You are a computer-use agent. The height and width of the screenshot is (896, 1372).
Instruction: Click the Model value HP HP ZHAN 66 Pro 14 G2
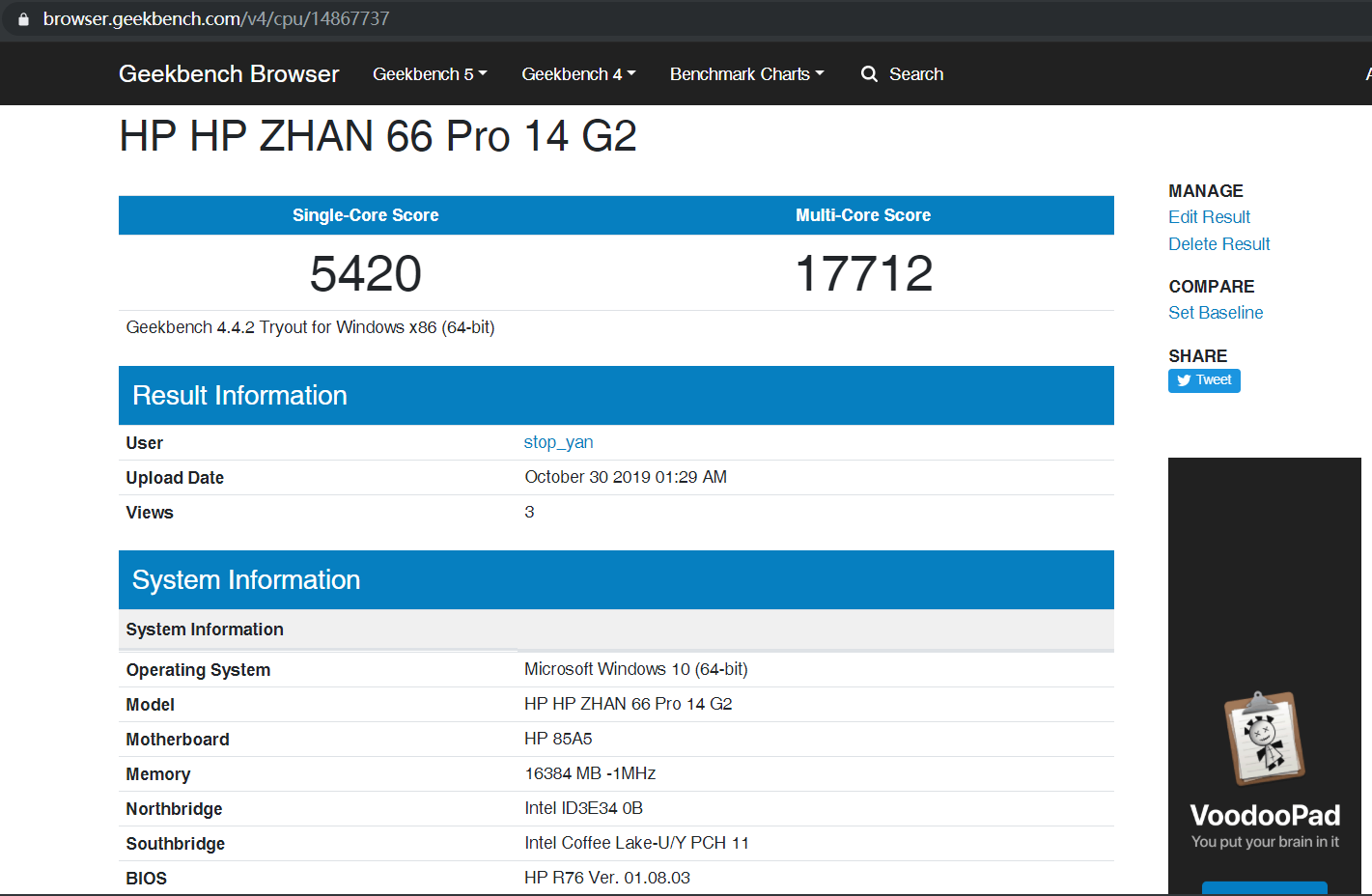[629, 704]
